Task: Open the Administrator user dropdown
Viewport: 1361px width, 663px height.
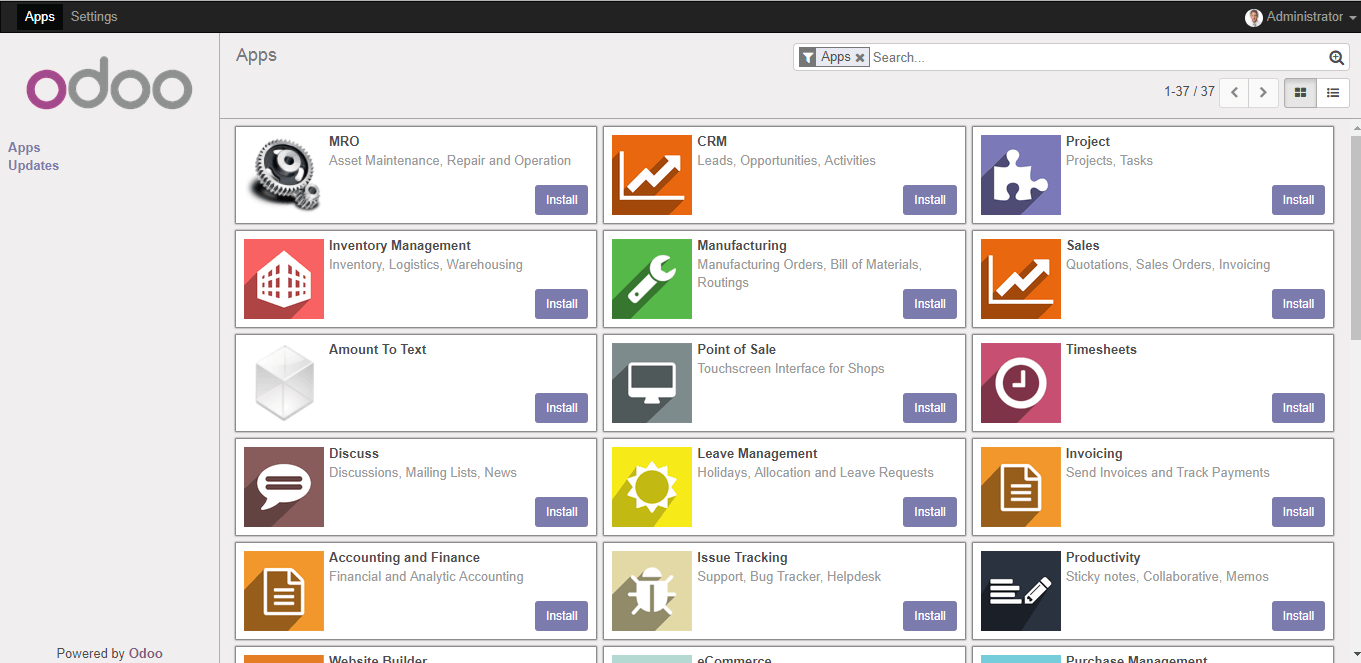Action: (1301, 17)
